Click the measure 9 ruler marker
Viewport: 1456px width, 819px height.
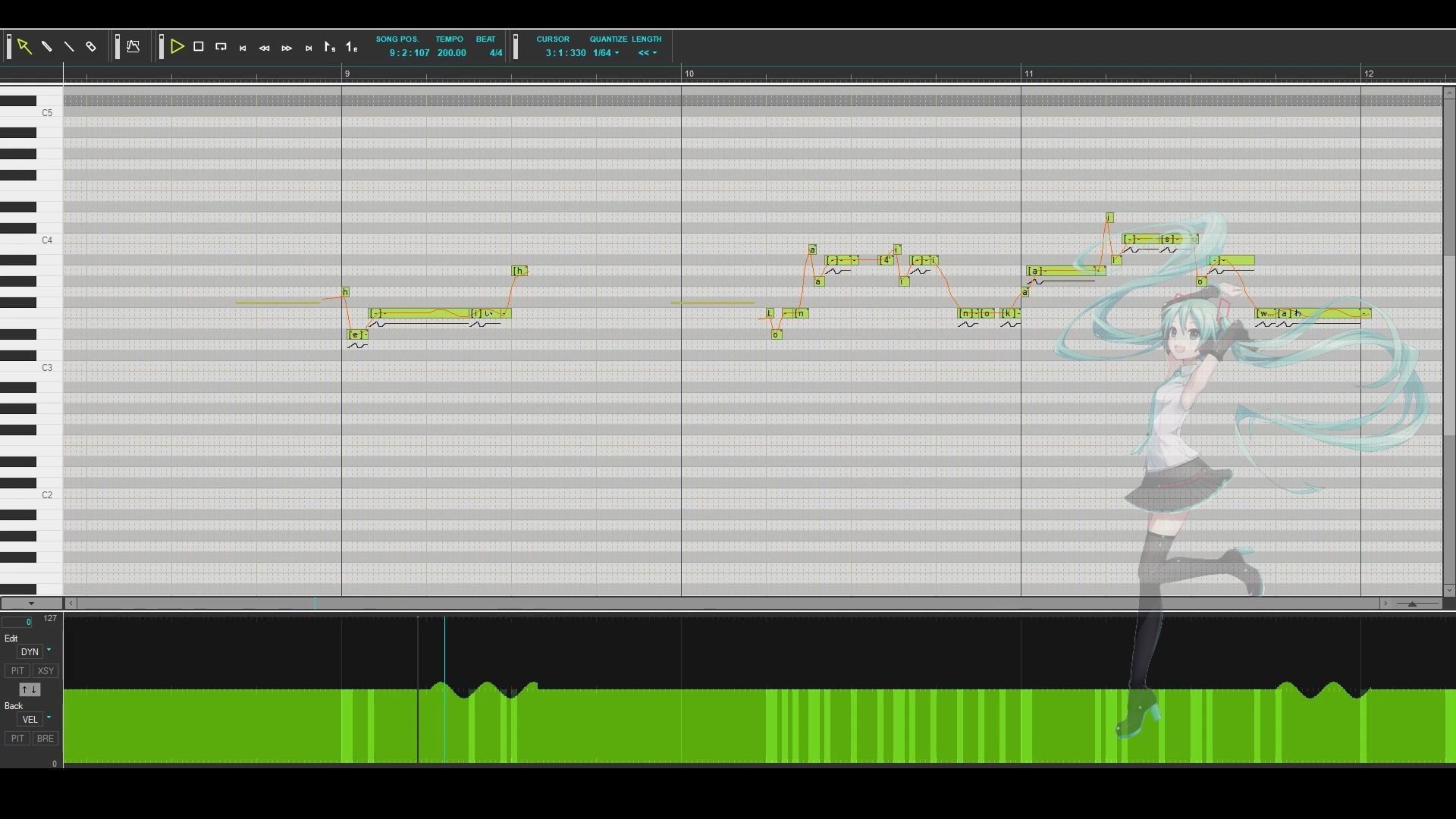(347, 74)
